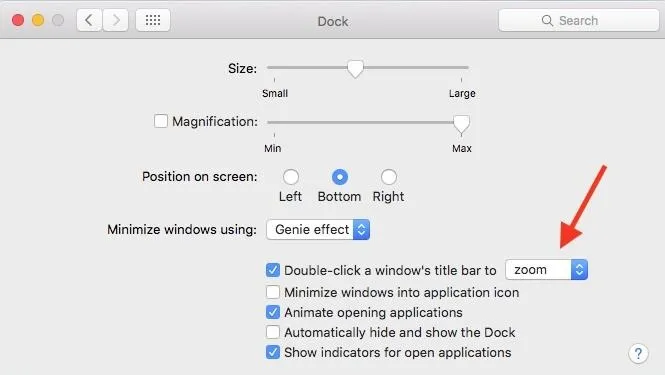Viewport: 665px width, 375px height.
Task: Select Right dock position radio button
Action: tap(388, 177)
